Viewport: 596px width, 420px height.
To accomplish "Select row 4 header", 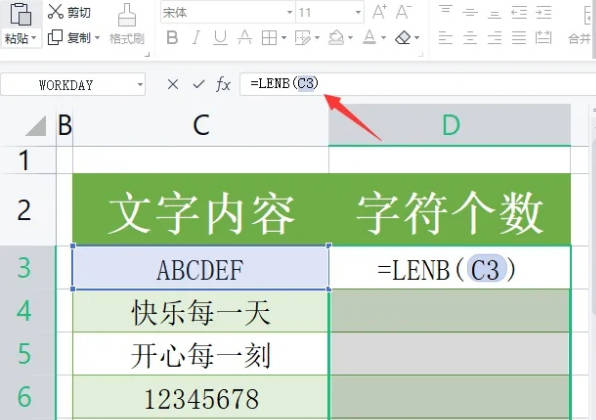I will click(x=27, y=311).
